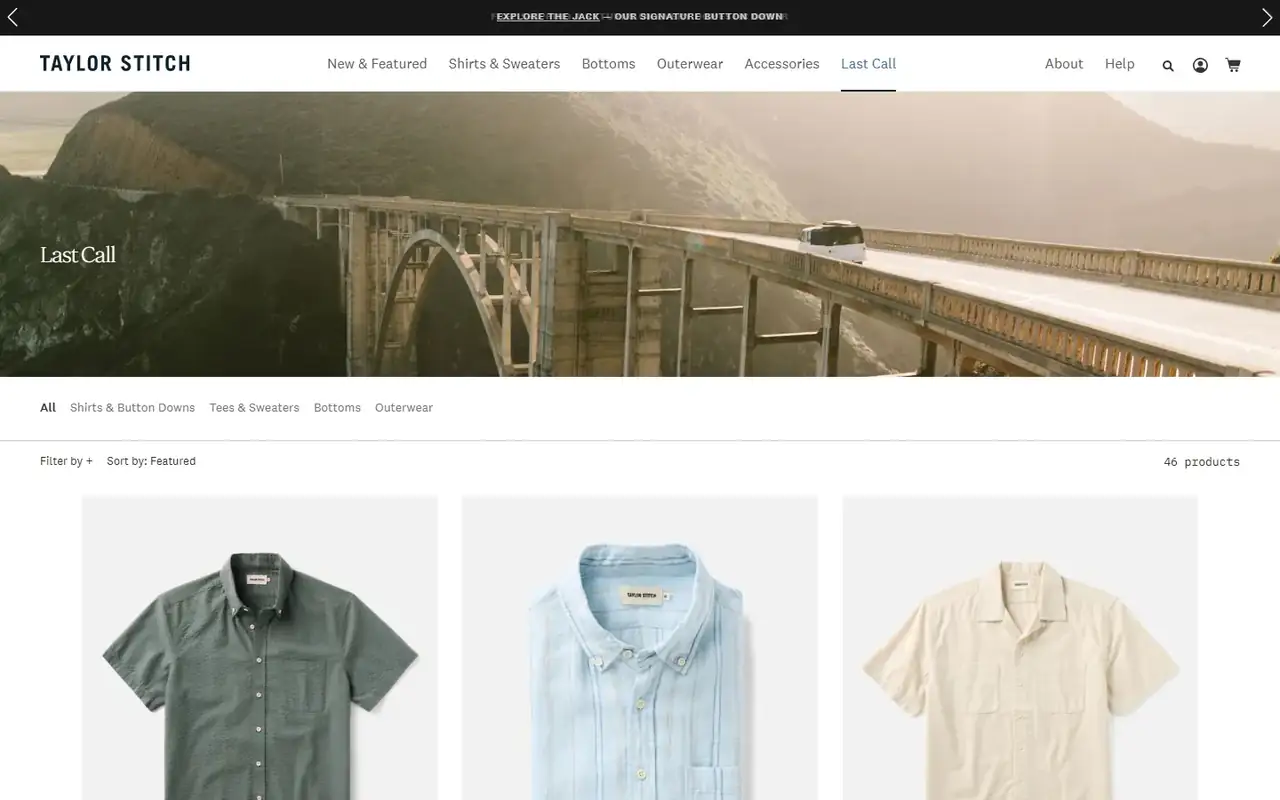
Task: Open Accessories navigation menu
Action: pos(782,64)
